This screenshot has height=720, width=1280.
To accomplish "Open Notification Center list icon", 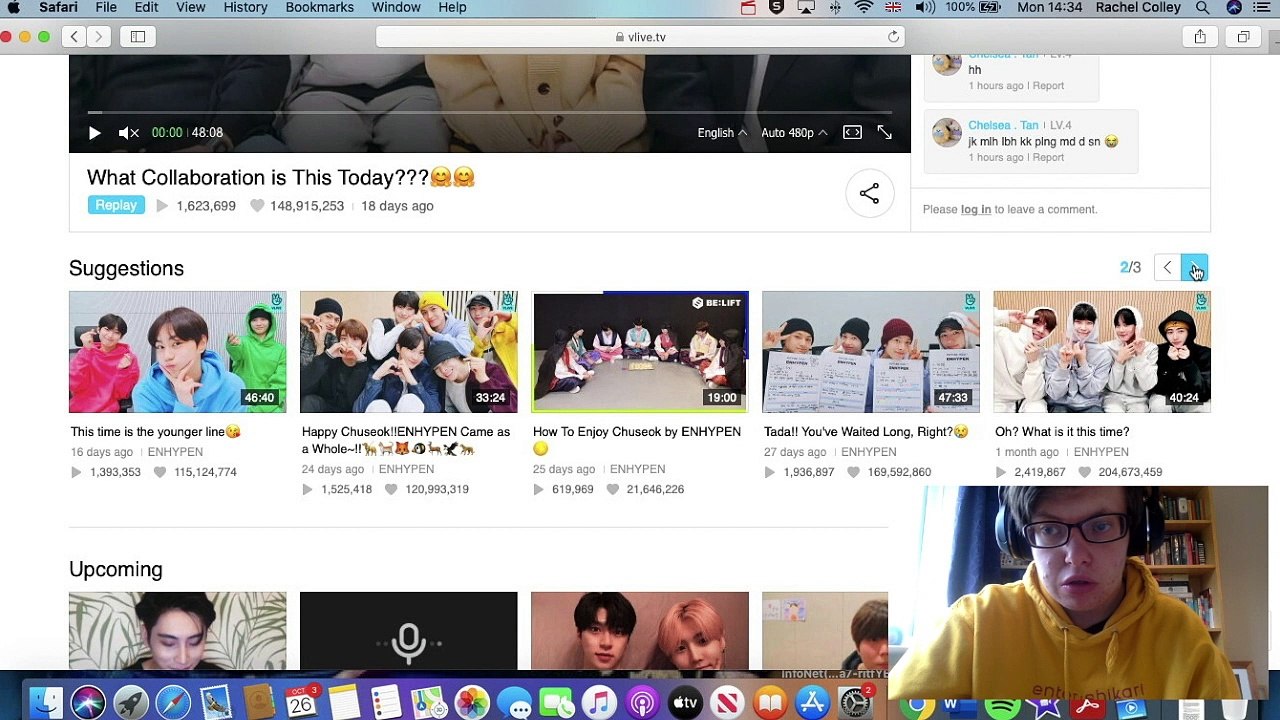I will tap(1262, 7).
